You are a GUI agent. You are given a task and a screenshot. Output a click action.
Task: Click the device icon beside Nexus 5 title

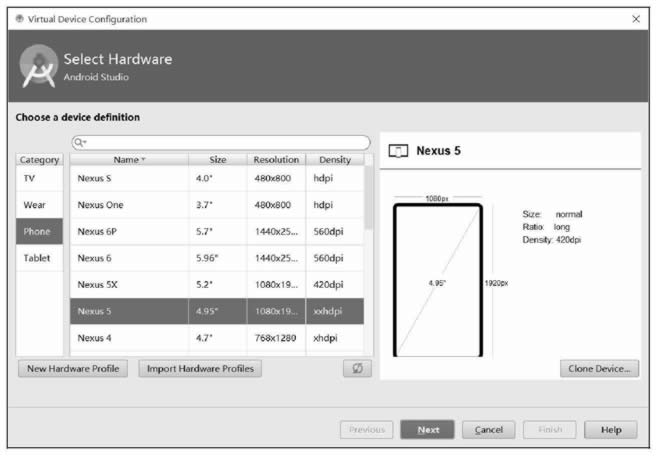coord(397,151)
